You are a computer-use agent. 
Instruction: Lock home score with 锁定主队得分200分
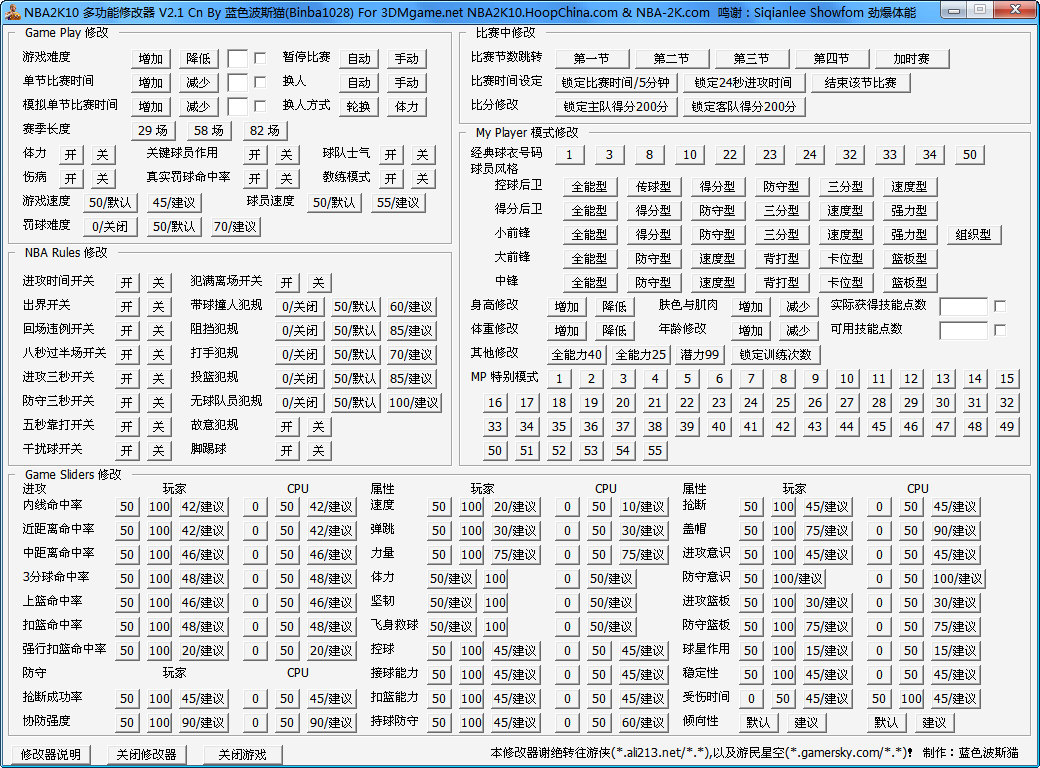coord(615,106)
